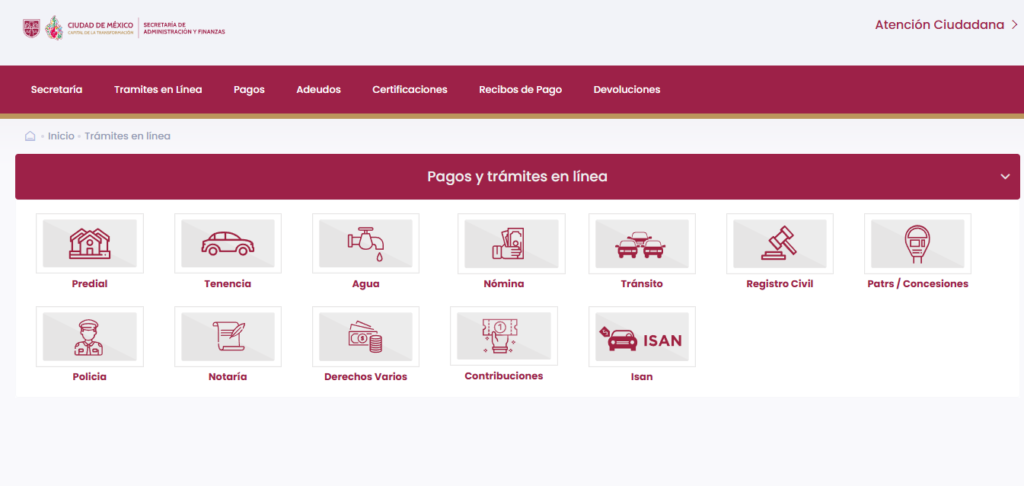
Task: Open the Pagos menu item
Action: pyautogui.click(x=249, y=89)
